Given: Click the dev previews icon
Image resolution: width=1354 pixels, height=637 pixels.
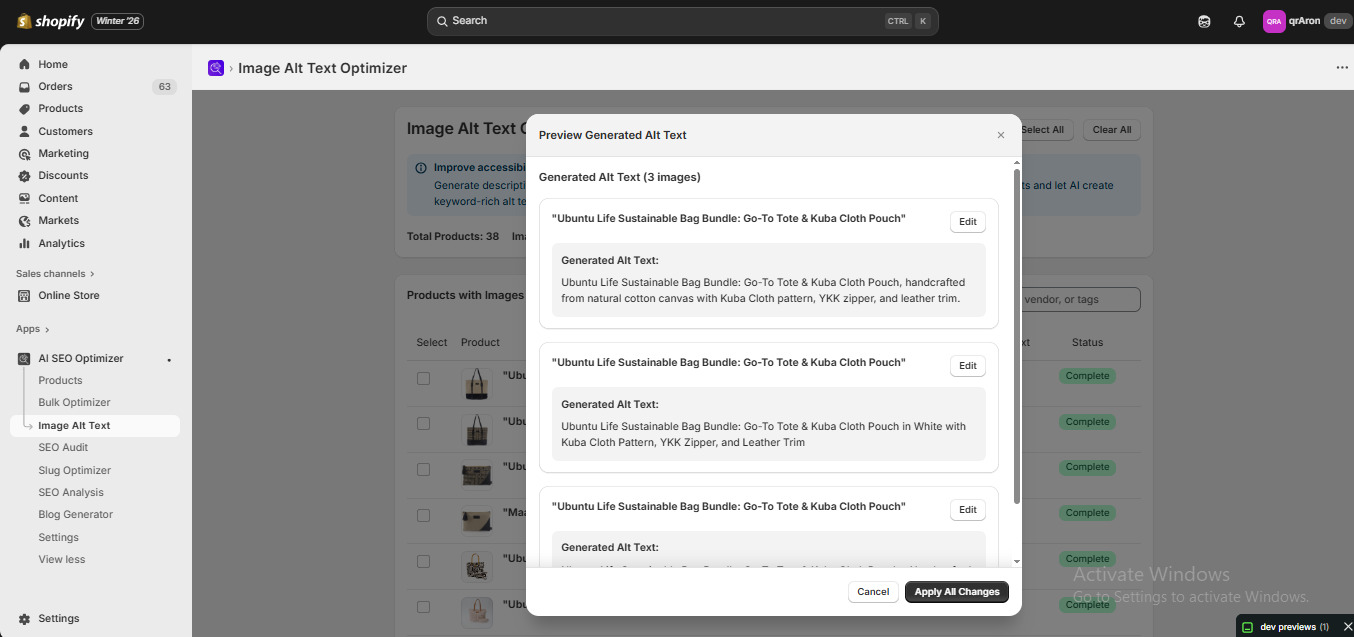Looking at the screenshot, I should 1247,627.
